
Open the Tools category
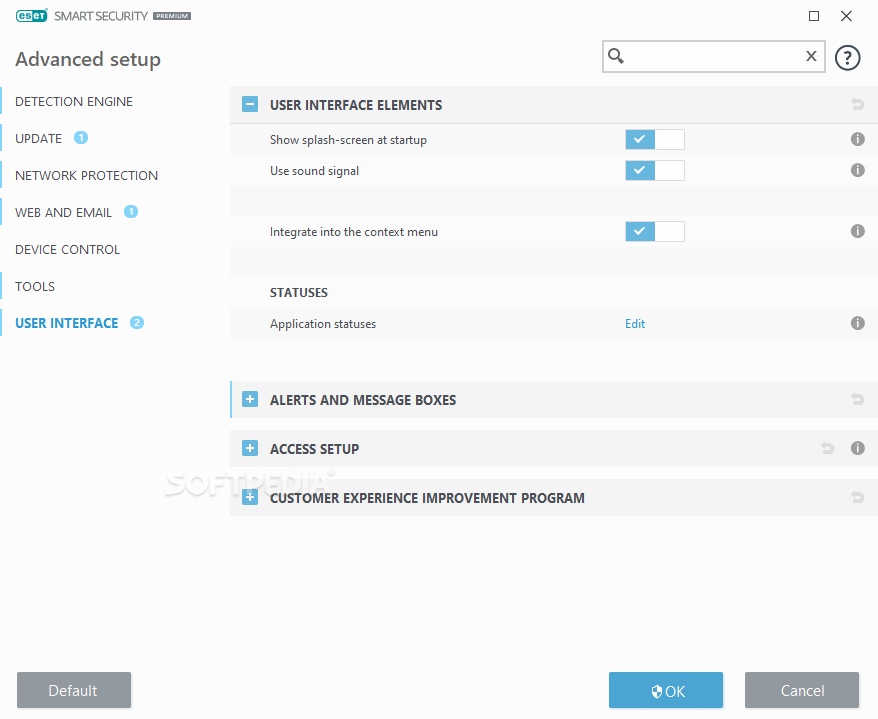point(35,286)
